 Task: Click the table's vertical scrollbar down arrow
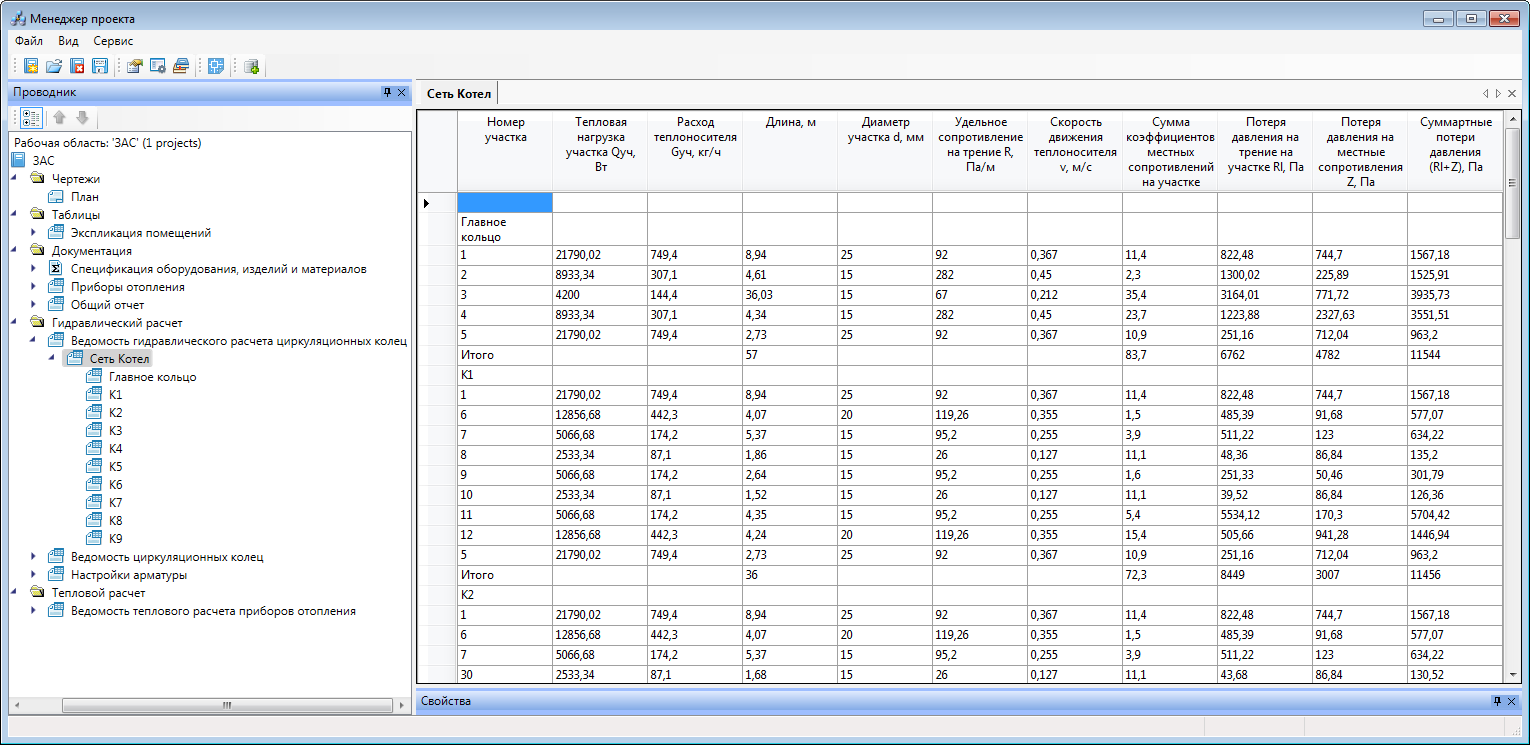[x=1511, y=675]
